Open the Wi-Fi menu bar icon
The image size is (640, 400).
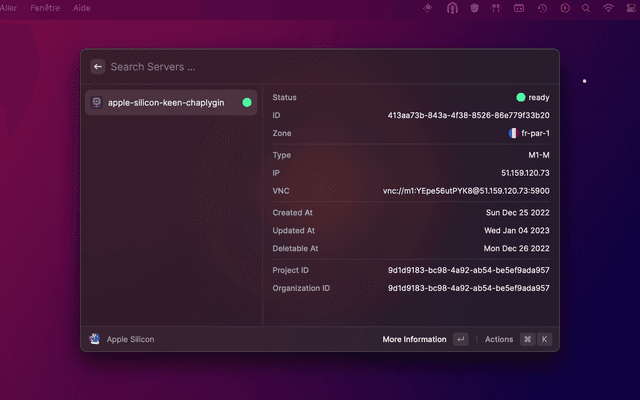click(x=608, y=8)
